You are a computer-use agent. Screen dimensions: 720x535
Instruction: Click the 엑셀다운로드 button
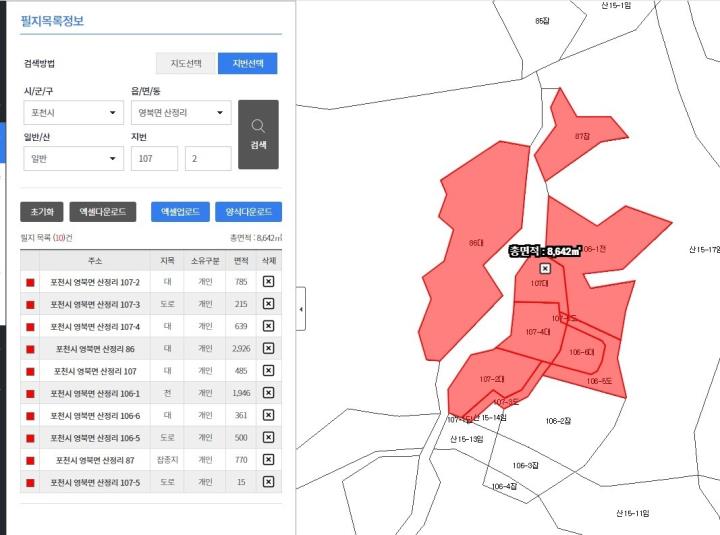[102, 212]
